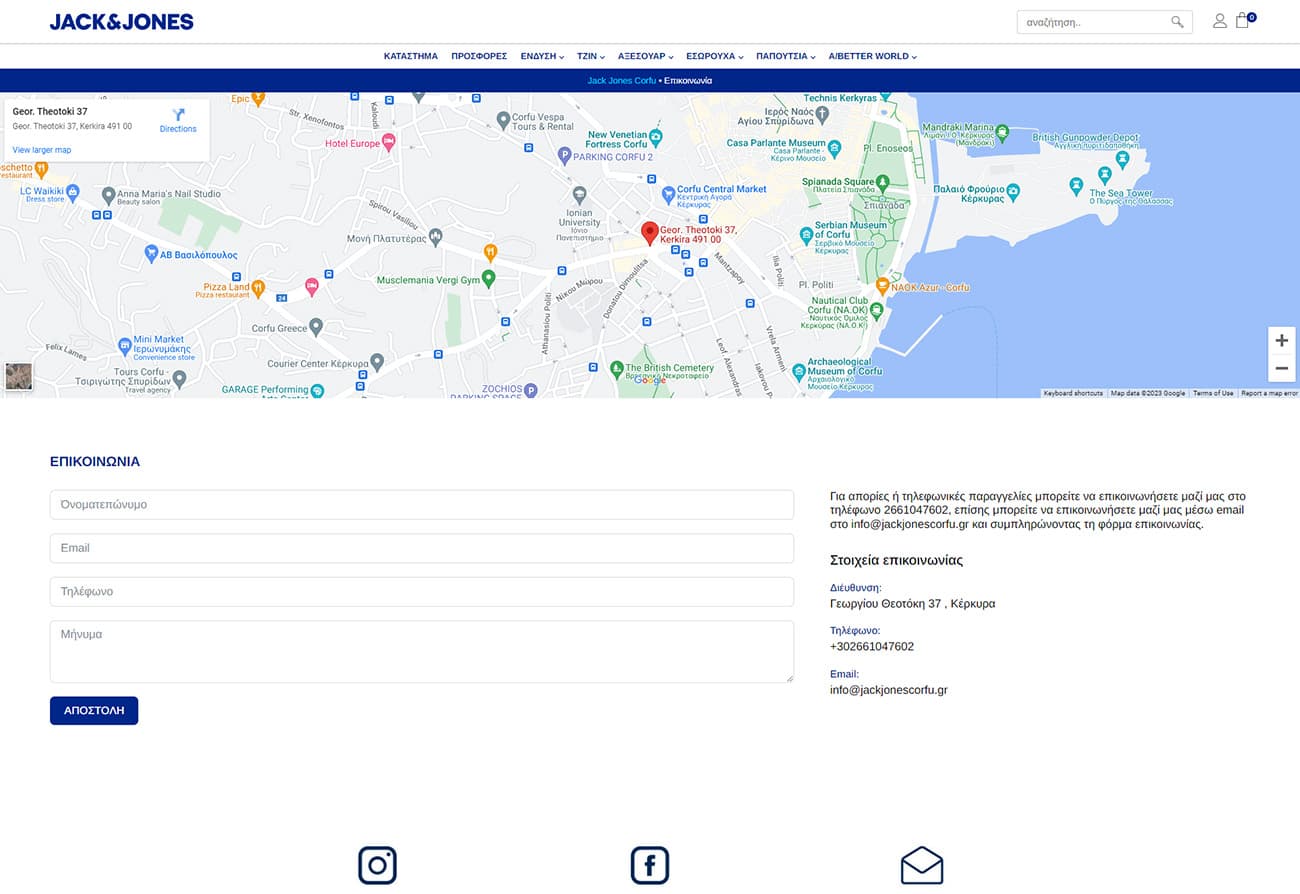Screen dimensions: 1300x894
Task: Select Archaeological Museum of Corfu marker
Action: coord(798,372)
